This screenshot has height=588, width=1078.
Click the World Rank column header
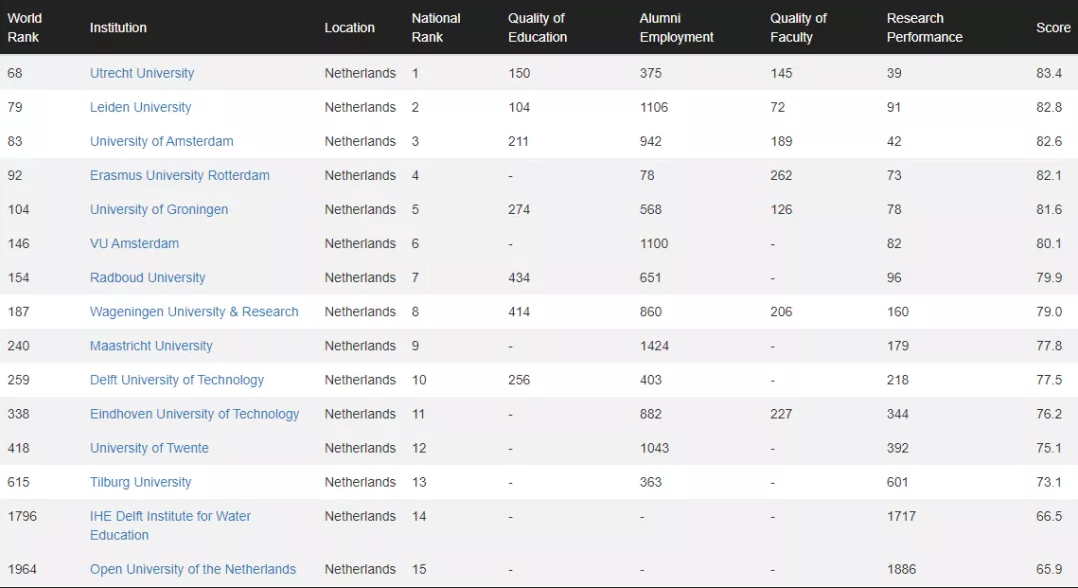pyautogui.click(x=25, y=28)
